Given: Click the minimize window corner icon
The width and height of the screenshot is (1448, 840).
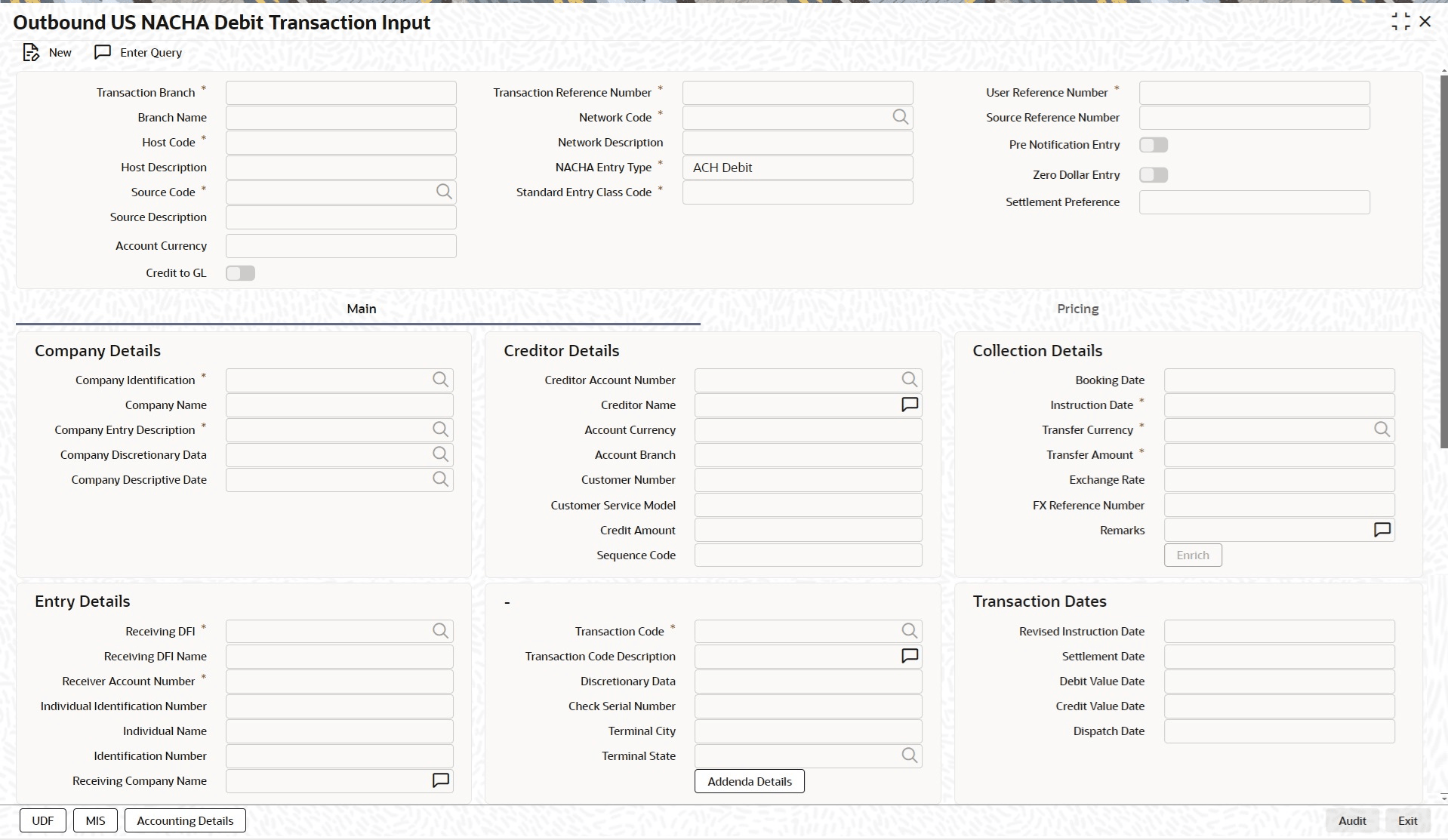Looking at the screenshot, I should [1400, 22].
